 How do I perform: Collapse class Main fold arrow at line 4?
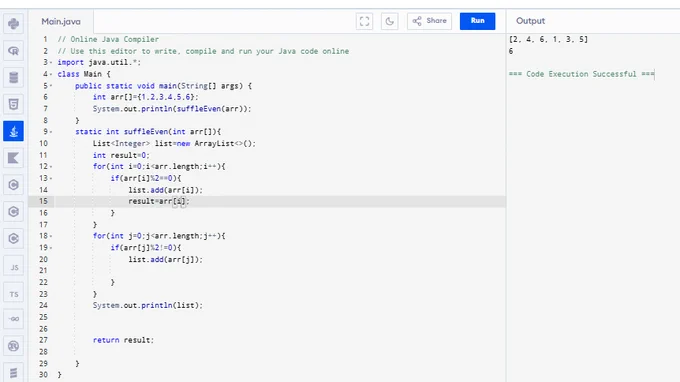(51, 74)
